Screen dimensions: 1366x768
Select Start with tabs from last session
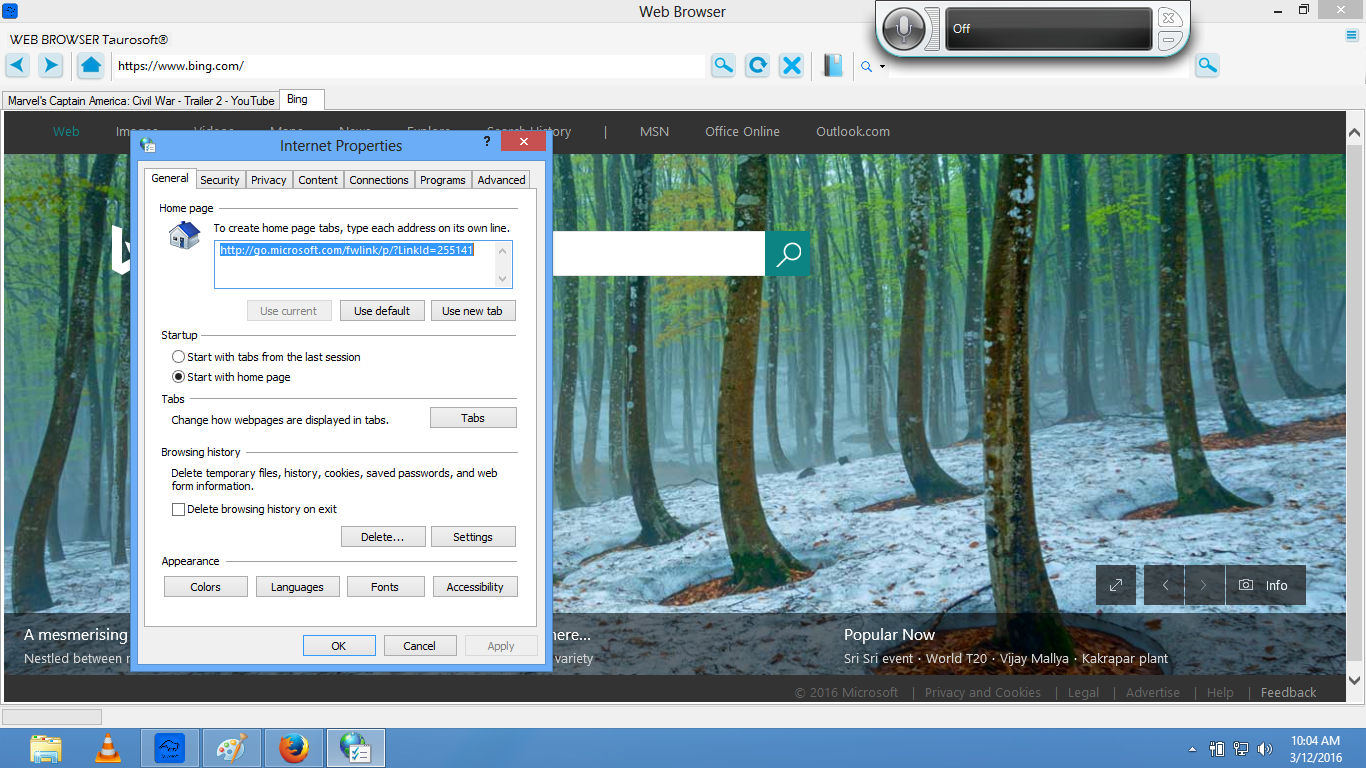(179, 357)
